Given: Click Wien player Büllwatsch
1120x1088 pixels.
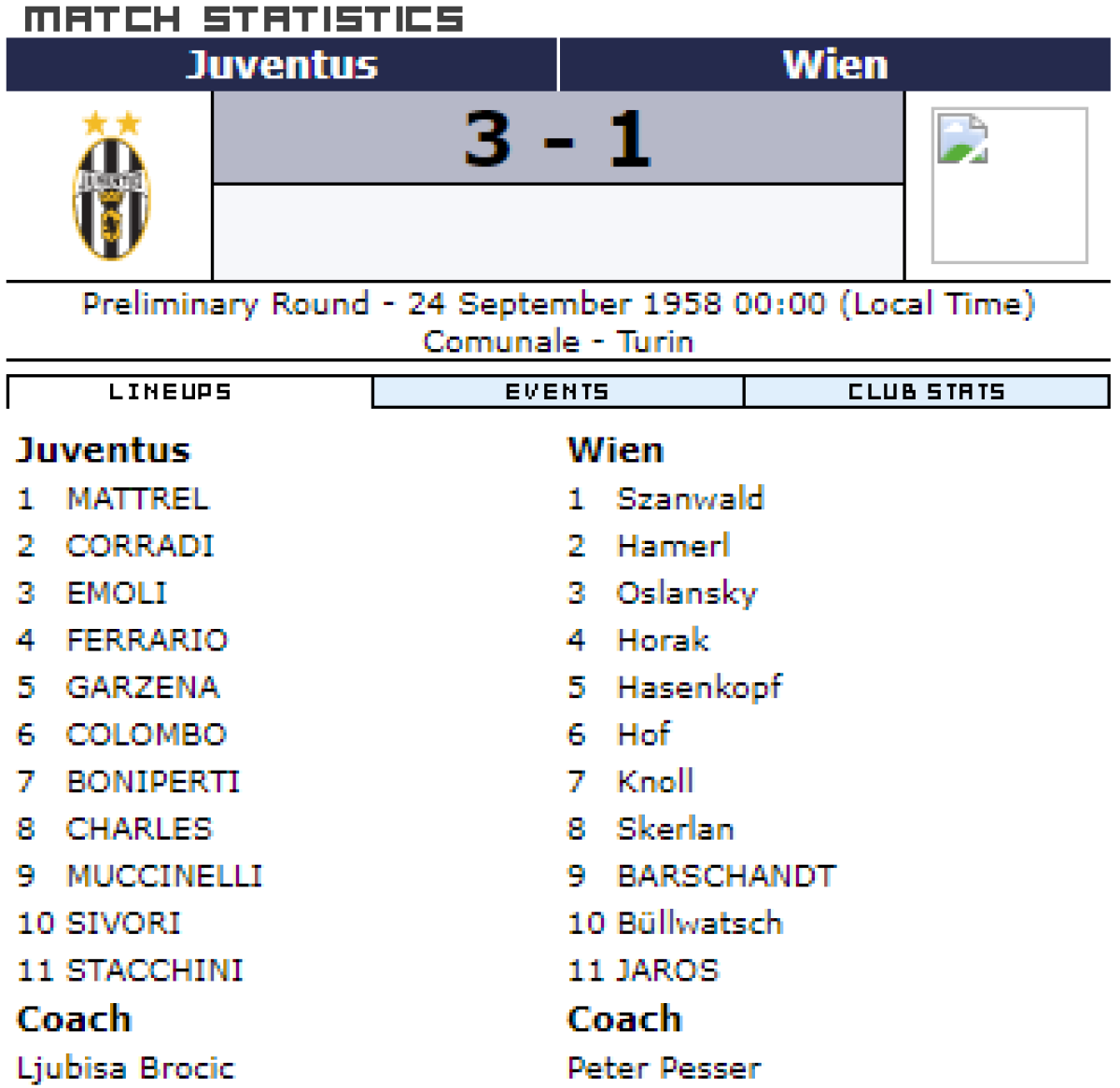Looking at the screenshot, I should 699,923.
